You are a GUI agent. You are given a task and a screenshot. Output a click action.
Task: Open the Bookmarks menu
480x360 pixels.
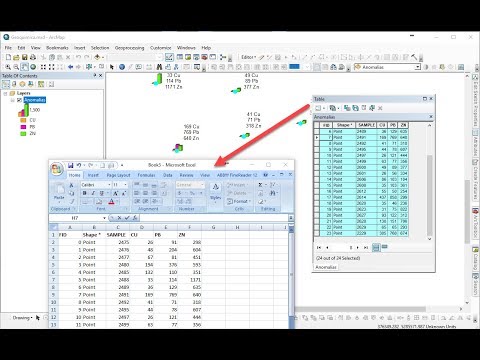(x=57, y=48)
